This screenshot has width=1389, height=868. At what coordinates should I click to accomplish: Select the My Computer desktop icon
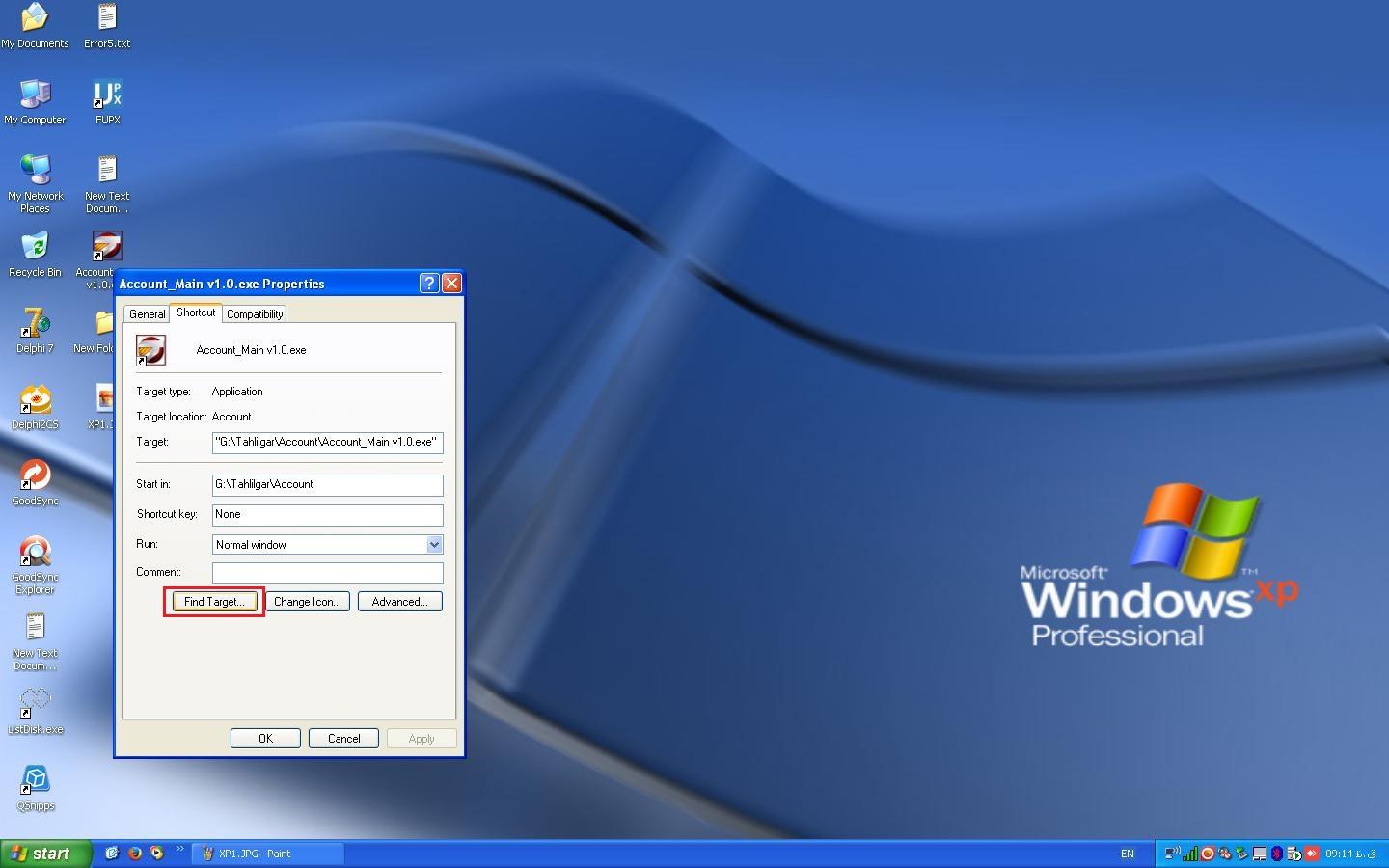[35, 94]
